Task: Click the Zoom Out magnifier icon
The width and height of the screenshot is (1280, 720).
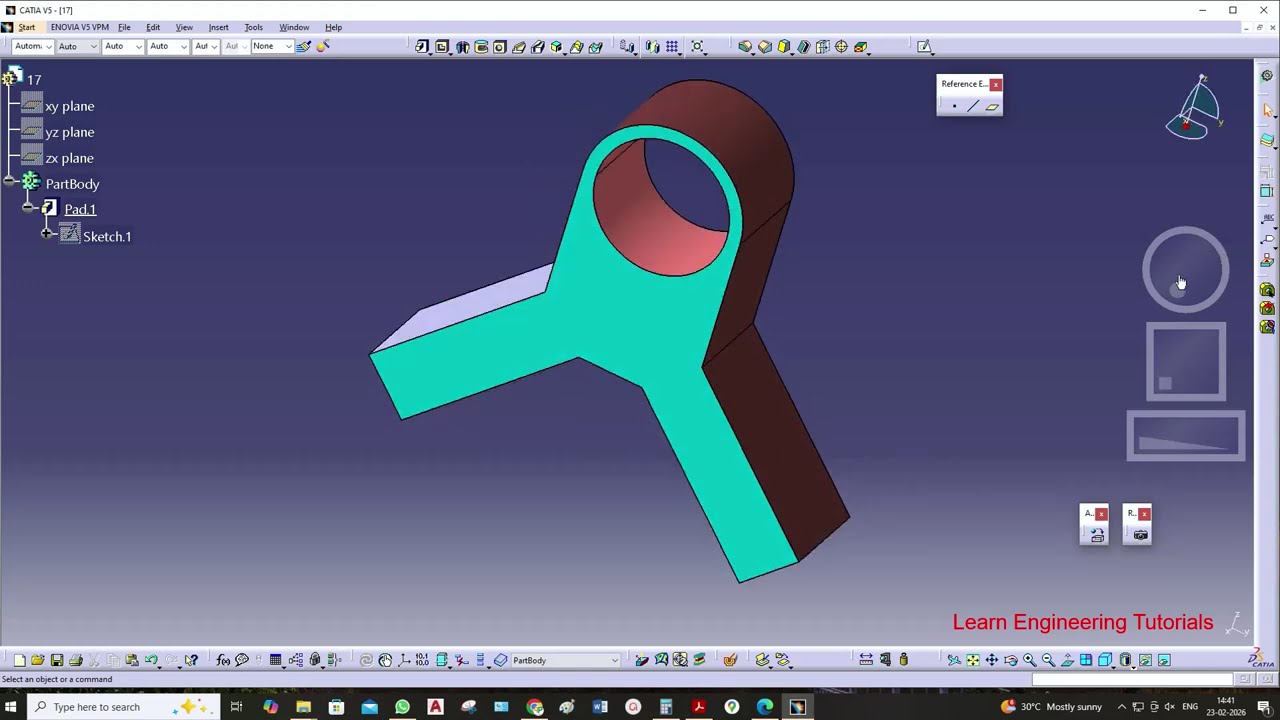Action: pos(1048,660)
